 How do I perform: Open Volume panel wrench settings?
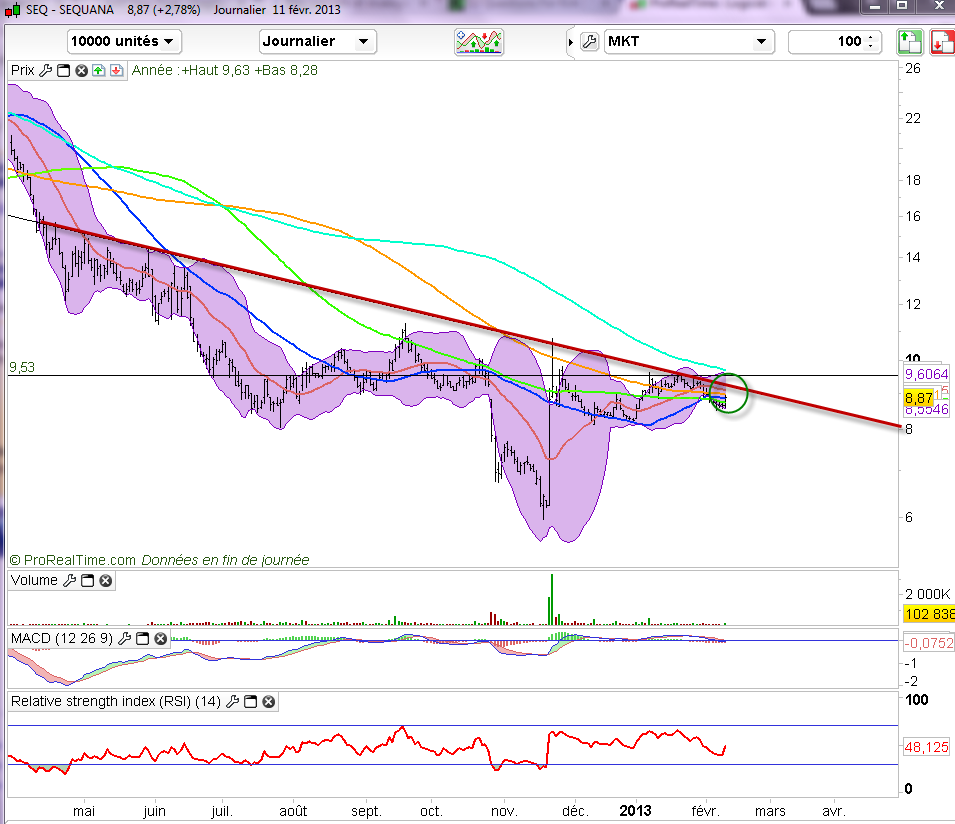69,580
